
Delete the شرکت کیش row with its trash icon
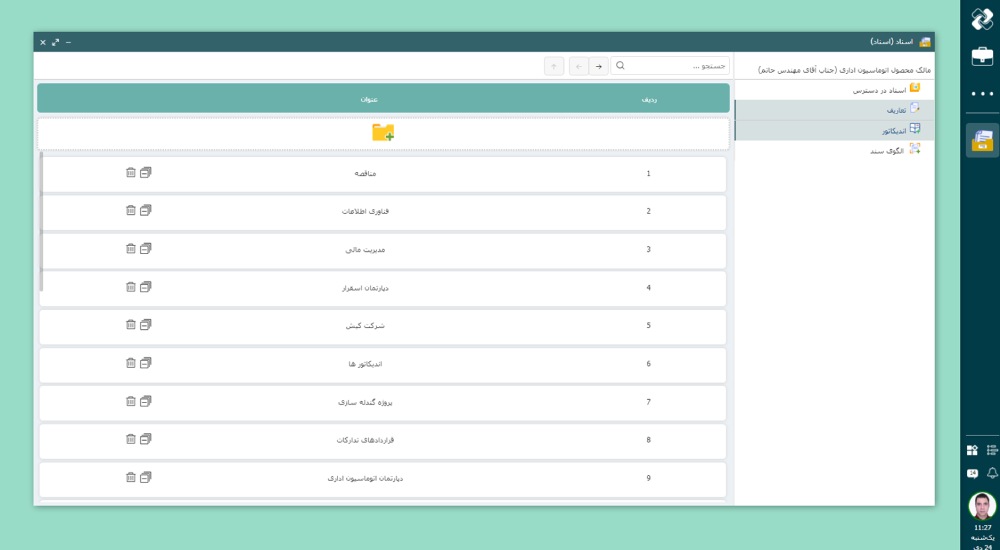[x=131, y=324]
